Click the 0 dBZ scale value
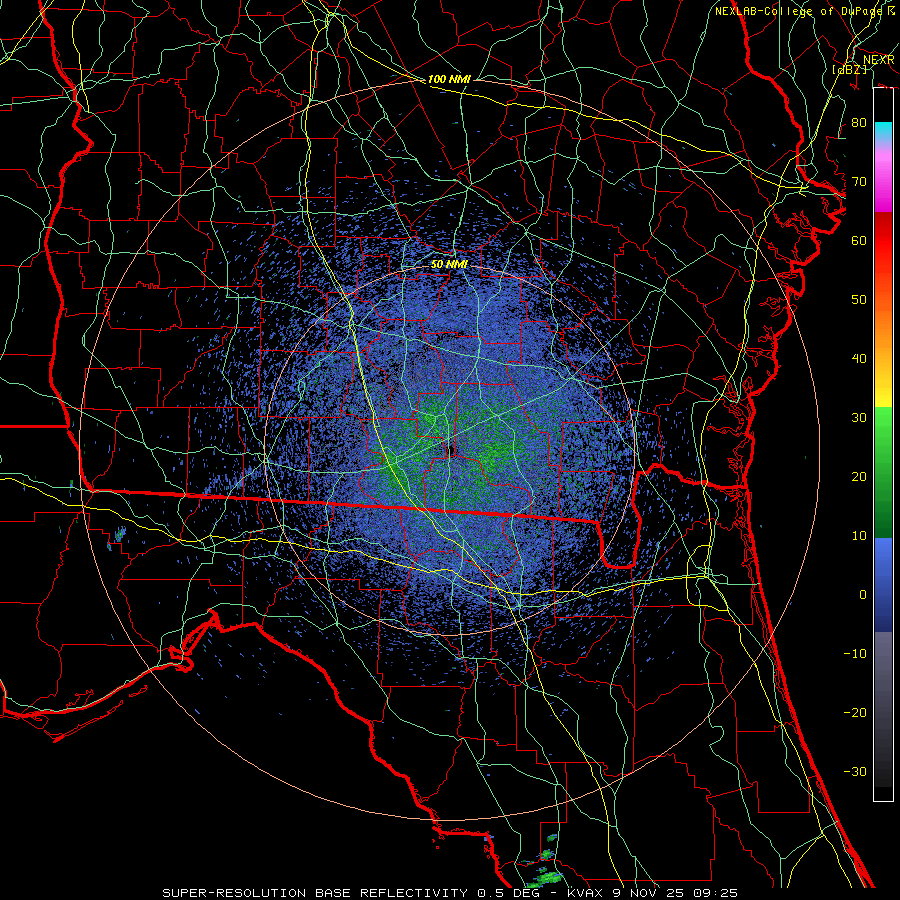 (863, 595)
